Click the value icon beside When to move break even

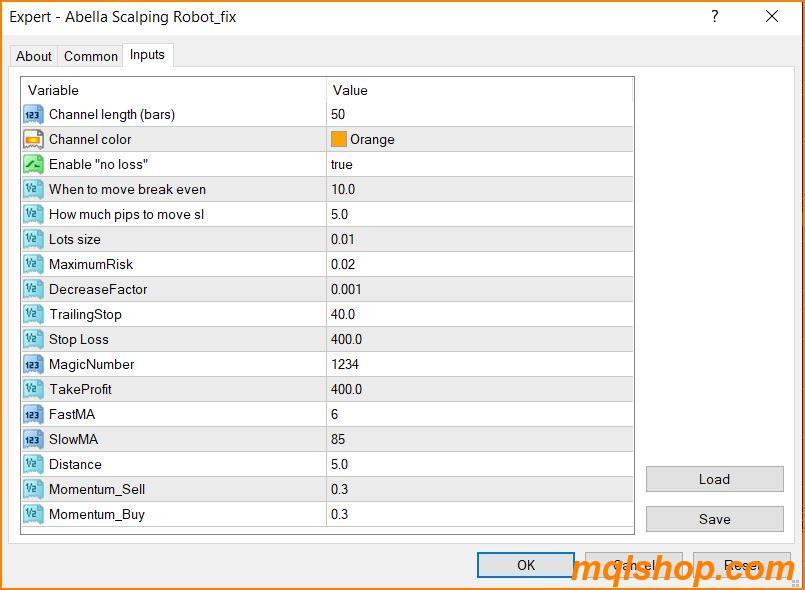tap(33, 189)
